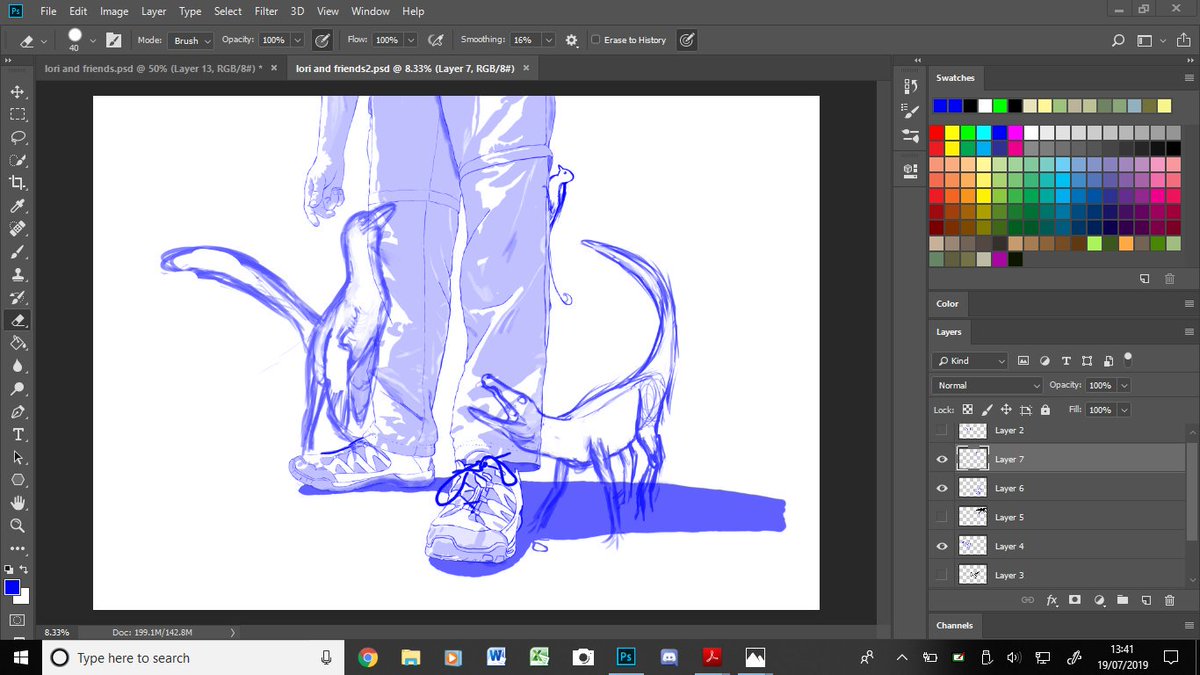Select the Lasso tool
The height and width of the screenshot is (675, 1200).
pos(18,137)
